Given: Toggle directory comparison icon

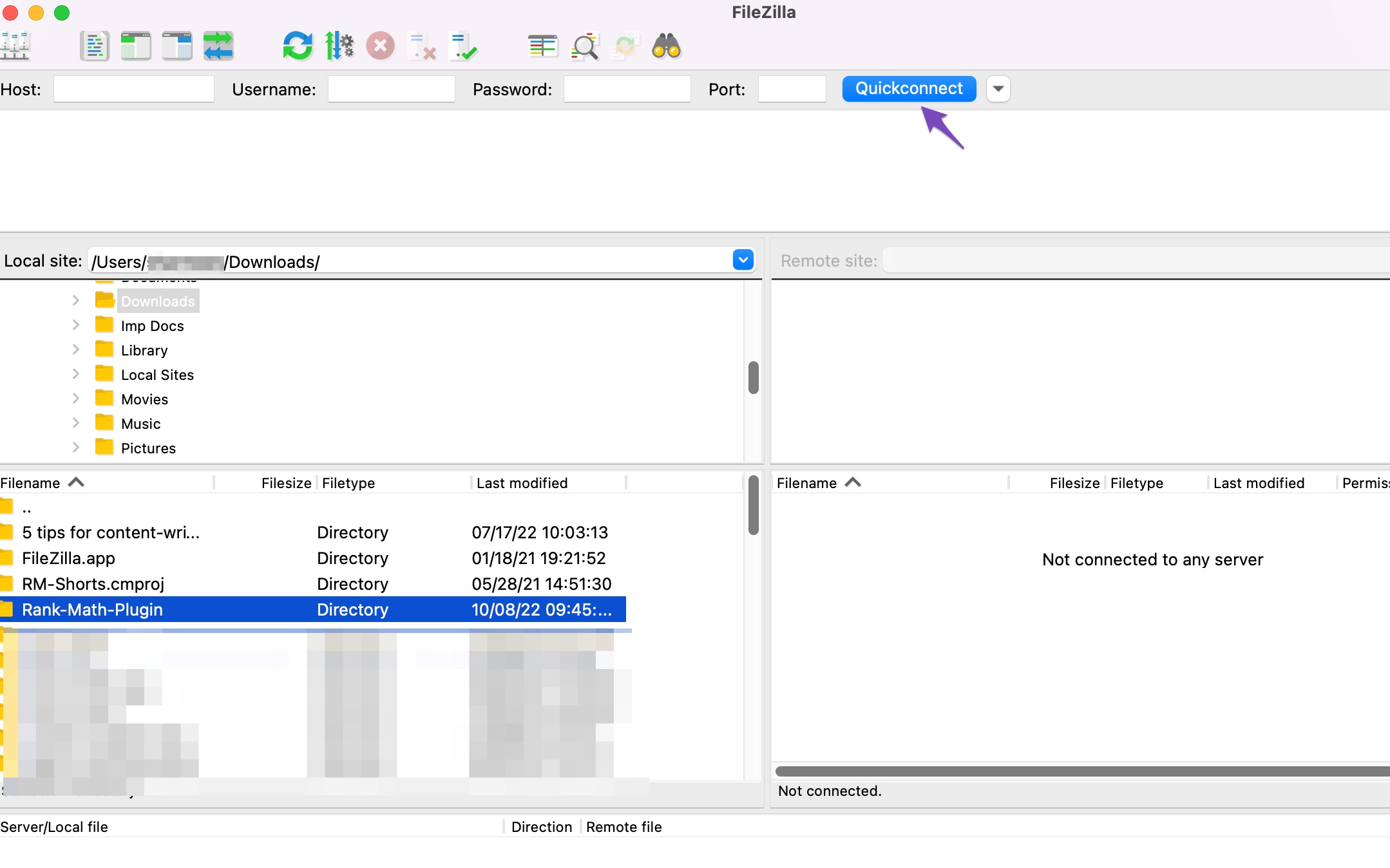Looking at the screenshot, I should (x=585, y=46).
